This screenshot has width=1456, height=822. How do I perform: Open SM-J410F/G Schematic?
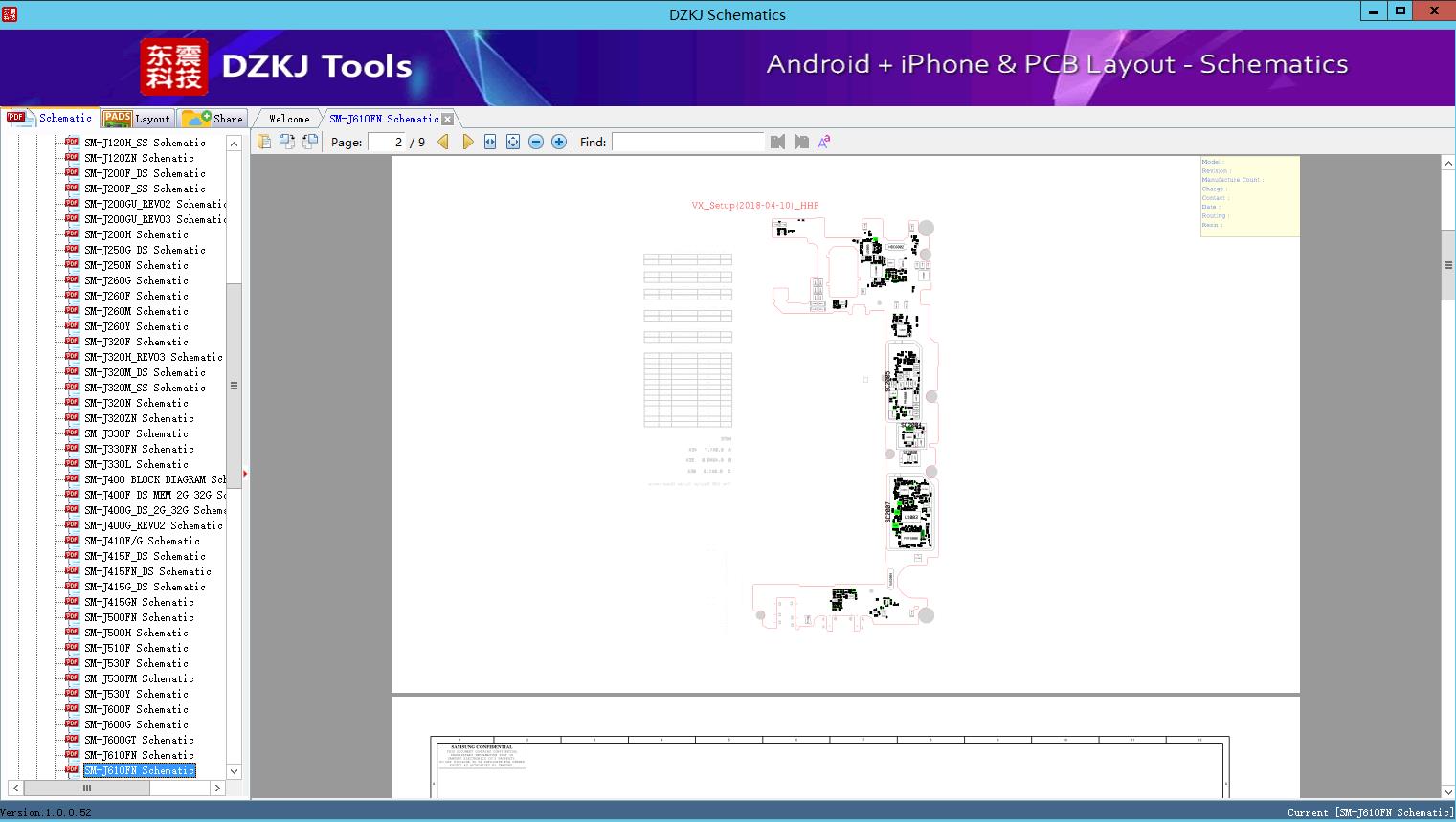tap(142, 541)
